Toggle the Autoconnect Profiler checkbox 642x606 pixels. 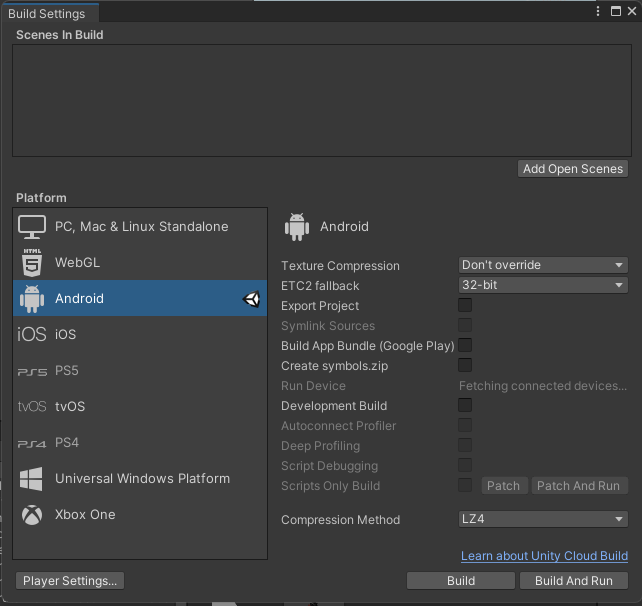point(465,425)
